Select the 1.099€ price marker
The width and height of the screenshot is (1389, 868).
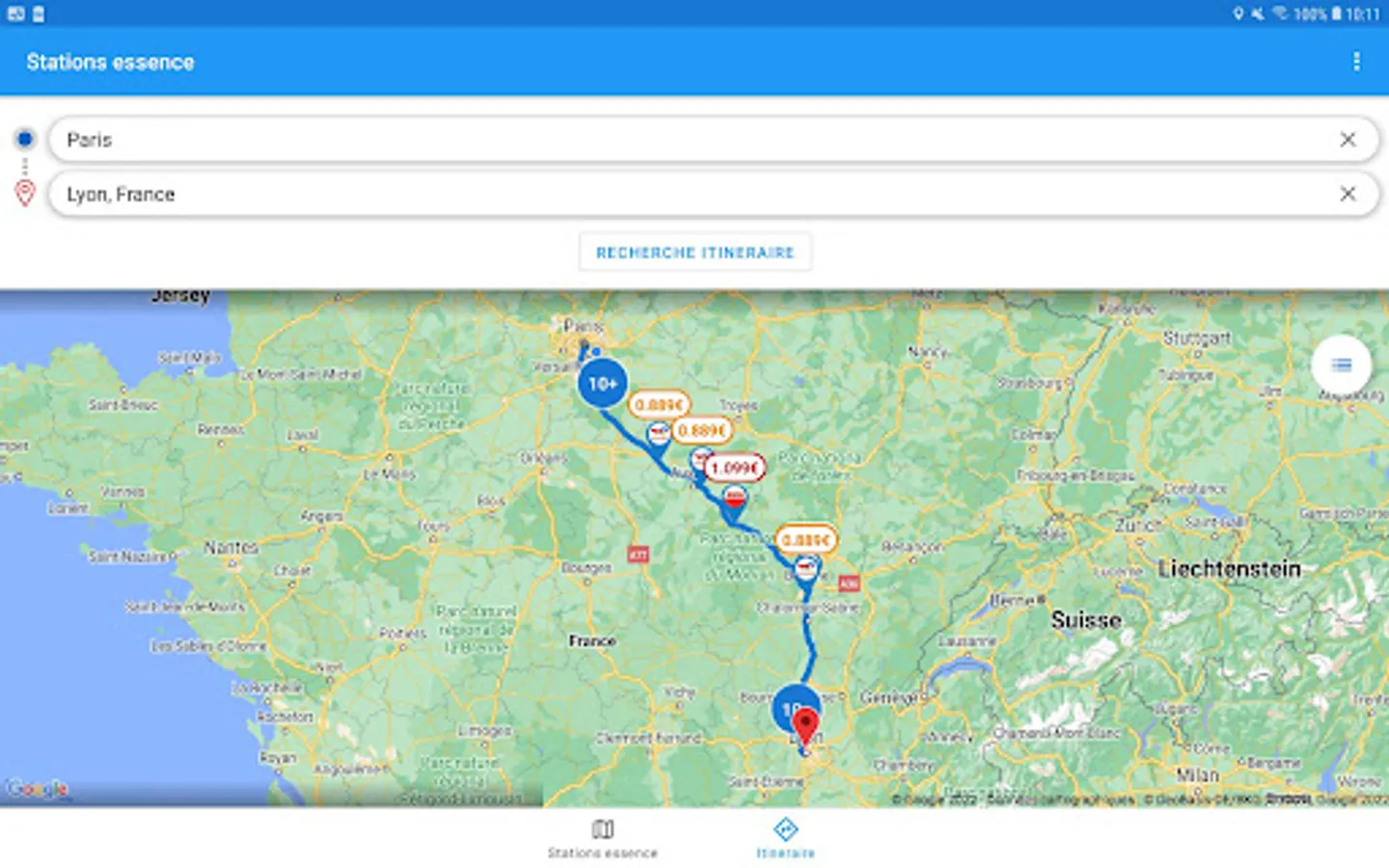pos(735,469)
